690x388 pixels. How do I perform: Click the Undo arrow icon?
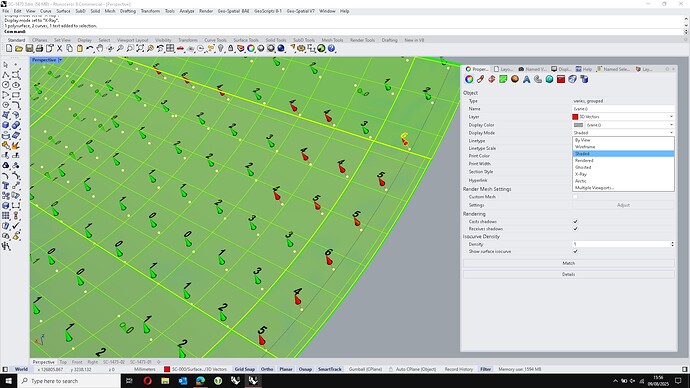[90, 48]
